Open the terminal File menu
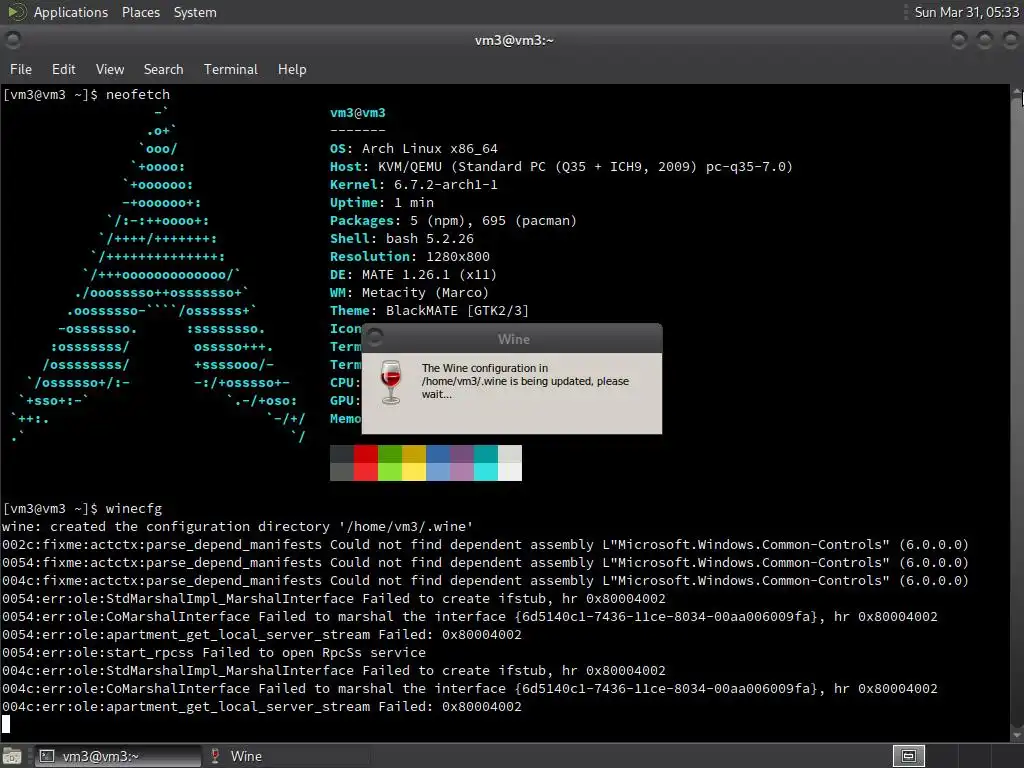 coord(20,69)
